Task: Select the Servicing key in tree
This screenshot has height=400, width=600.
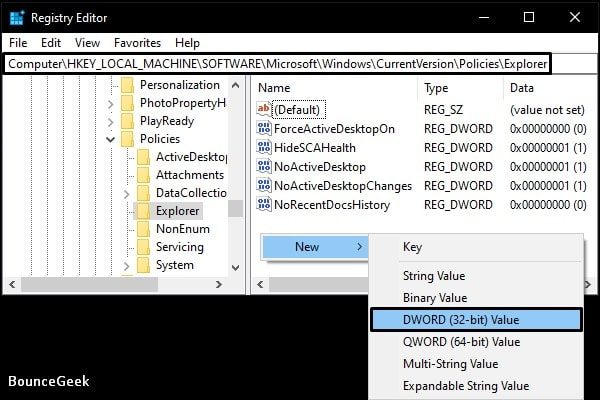Action: [179, 247]
